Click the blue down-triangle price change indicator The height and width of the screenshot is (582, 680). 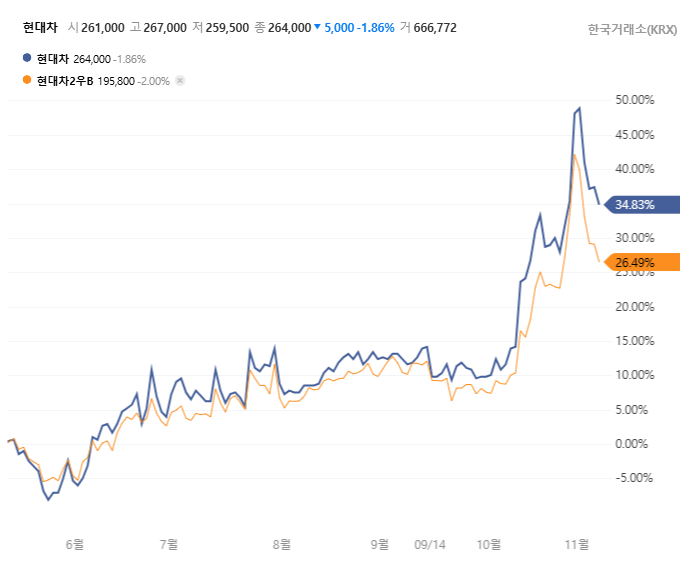[318, 28]
